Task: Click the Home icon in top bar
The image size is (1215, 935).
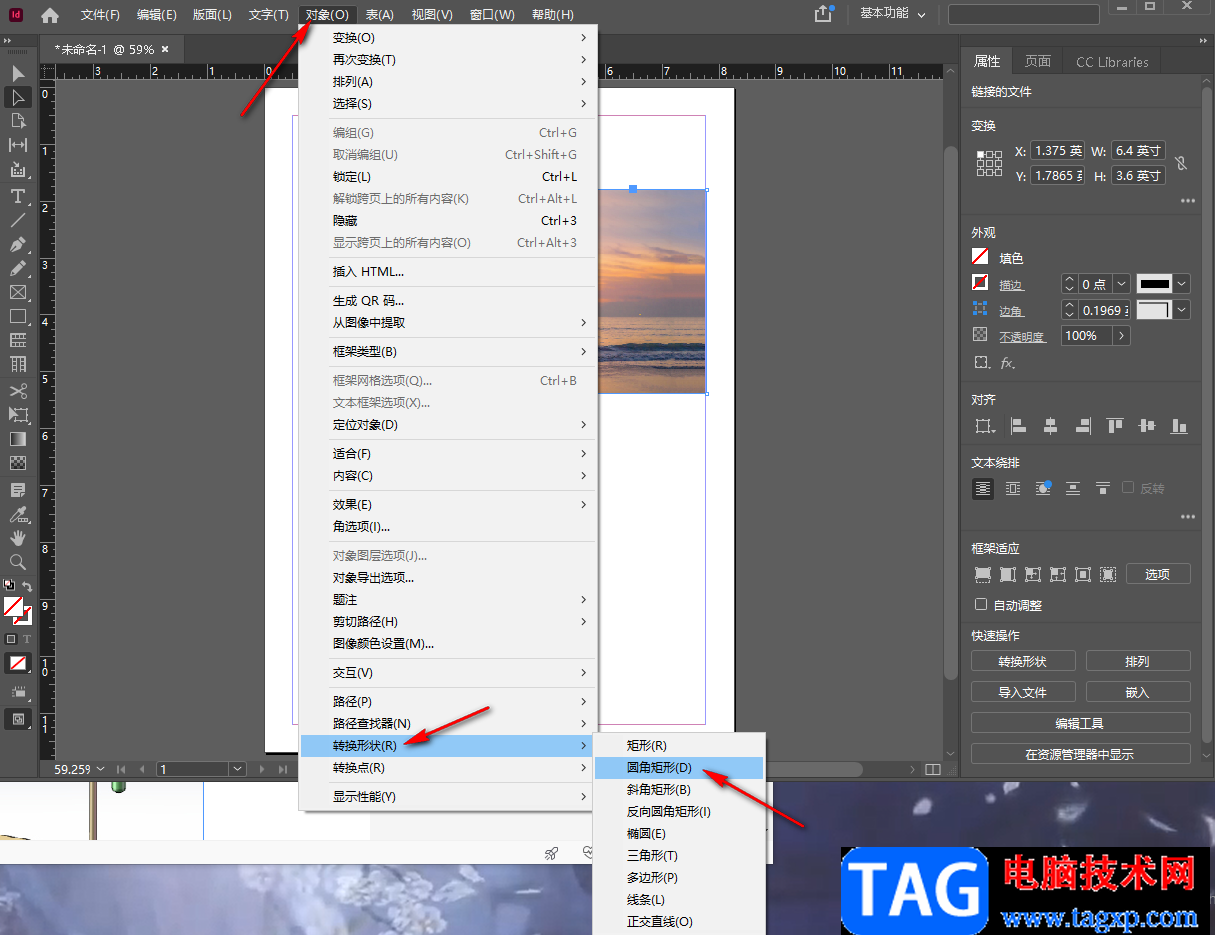Action: 50,15
